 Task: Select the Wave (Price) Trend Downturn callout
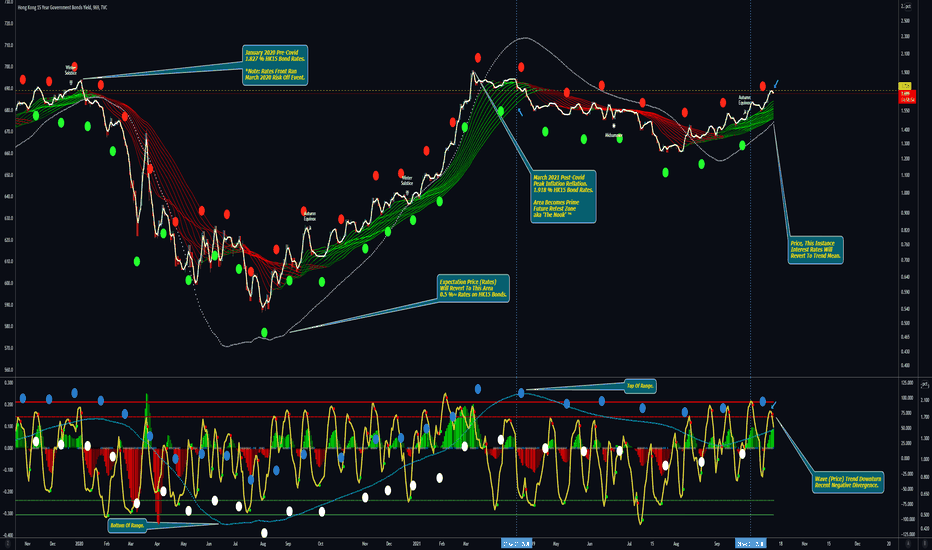point(848,482)
